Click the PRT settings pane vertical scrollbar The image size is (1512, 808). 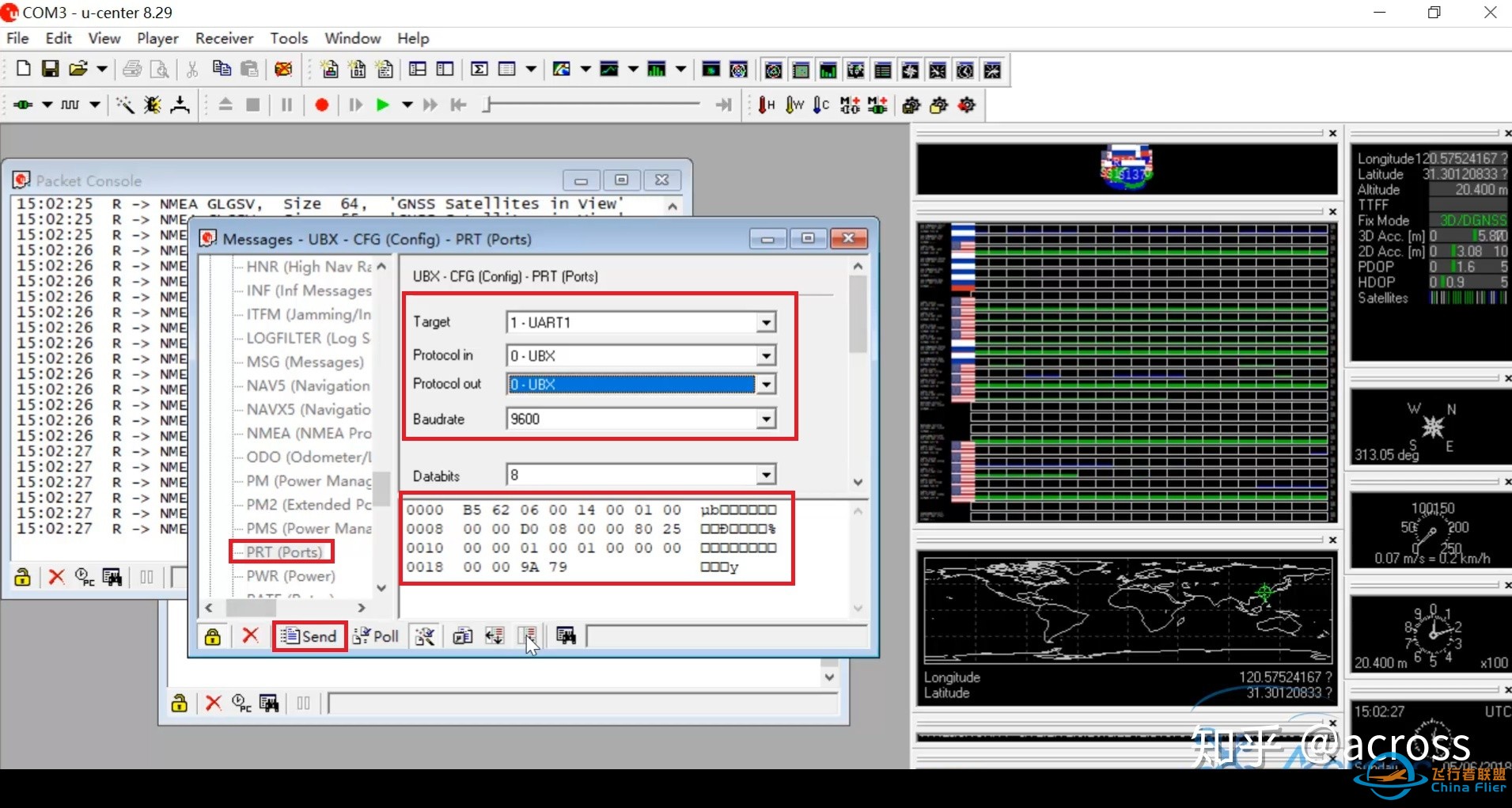[858, 374]
